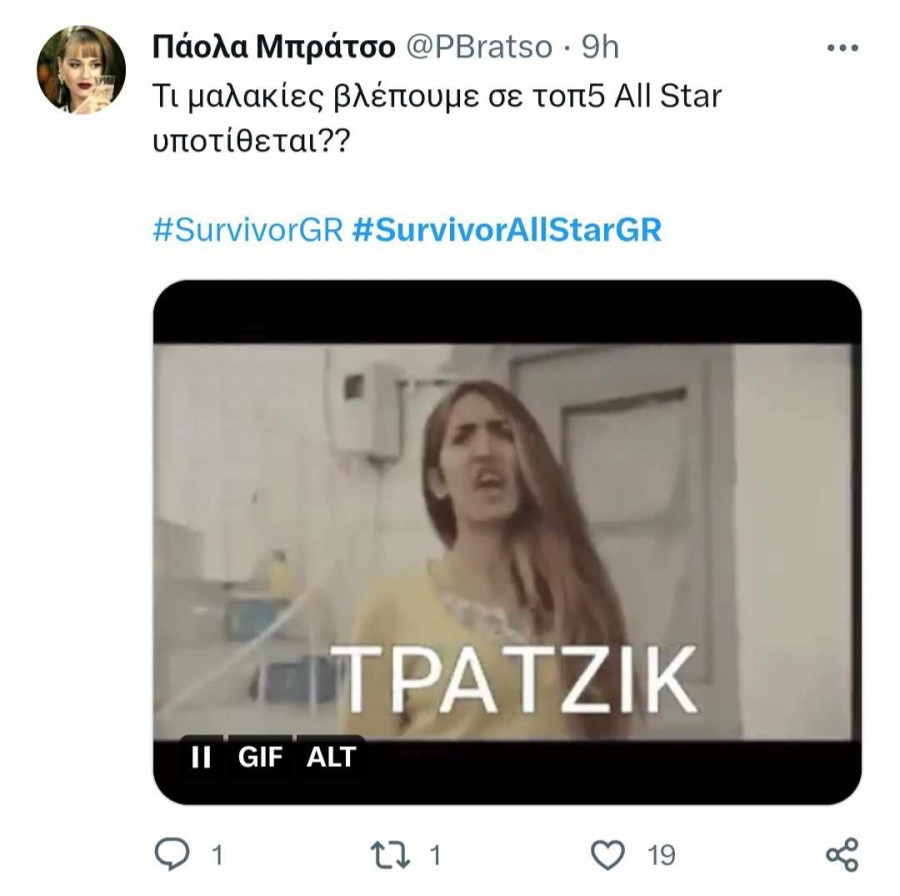Click the ΤΡΑΤΖΙΚ caption in the GIF
Image resolution: width=900 pixels, height=896 pixels.
tap(513, 679)
